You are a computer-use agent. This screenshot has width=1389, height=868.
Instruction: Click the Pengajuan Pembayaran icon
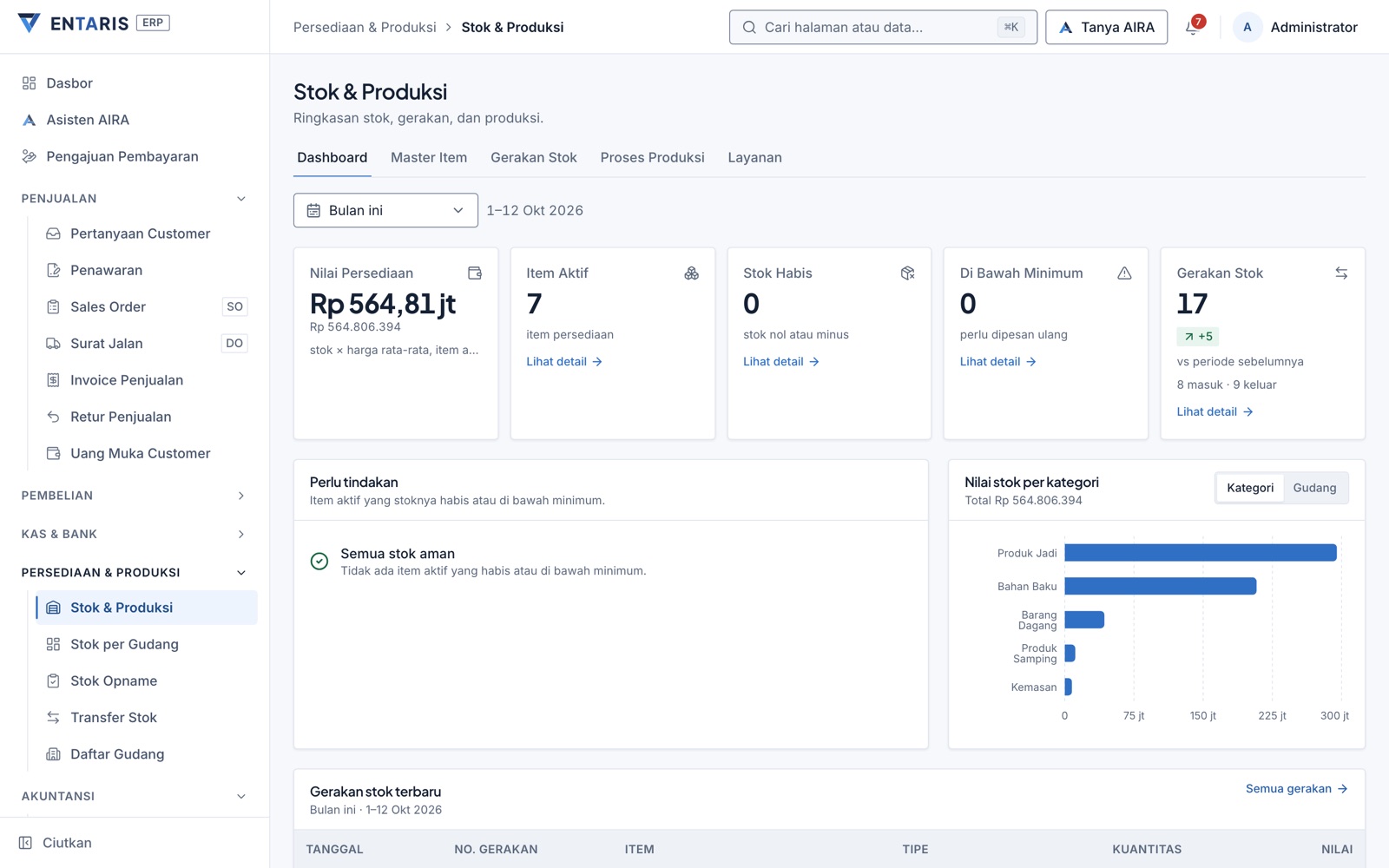point(29,156)
